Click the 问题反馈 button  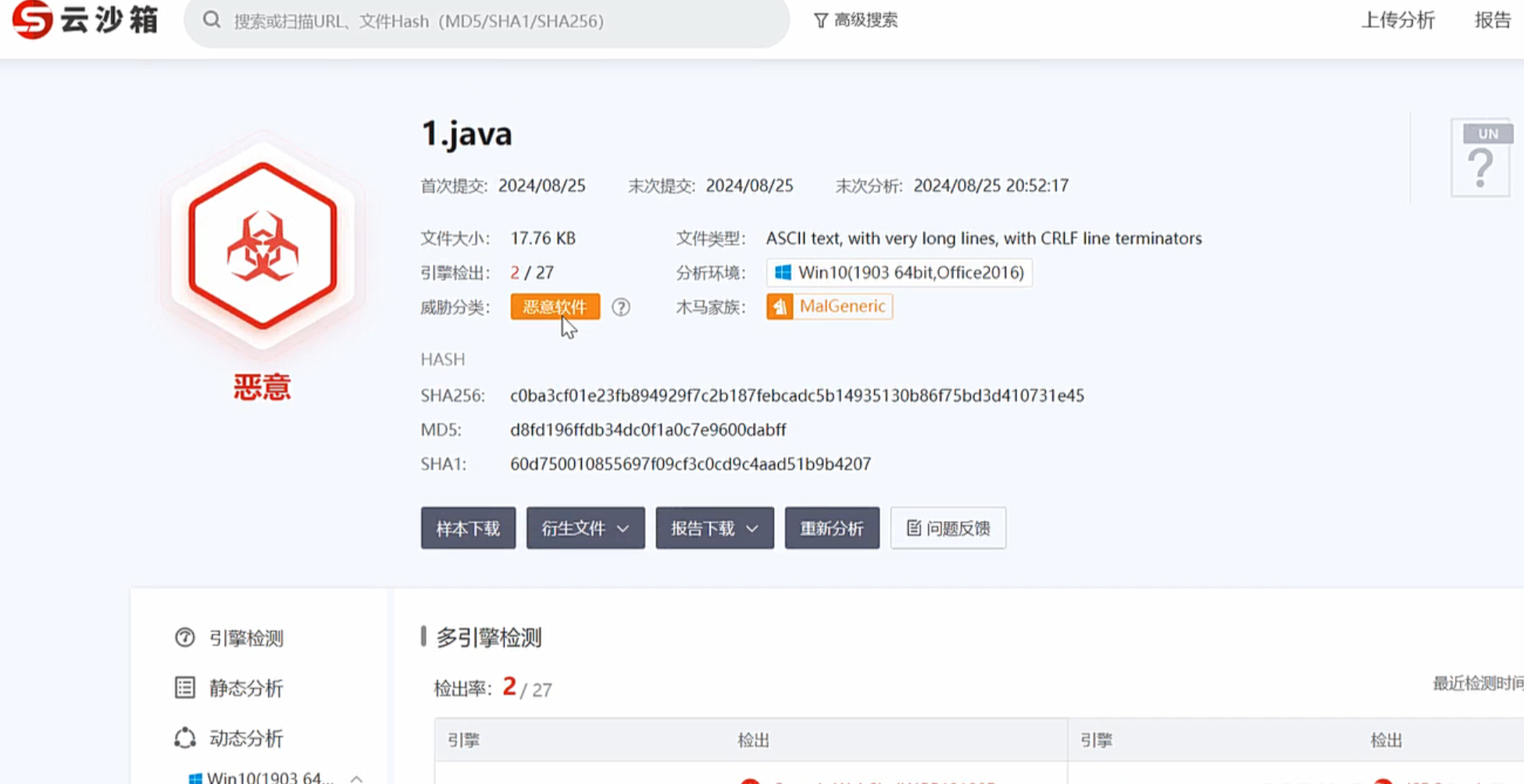pos(948,528)
